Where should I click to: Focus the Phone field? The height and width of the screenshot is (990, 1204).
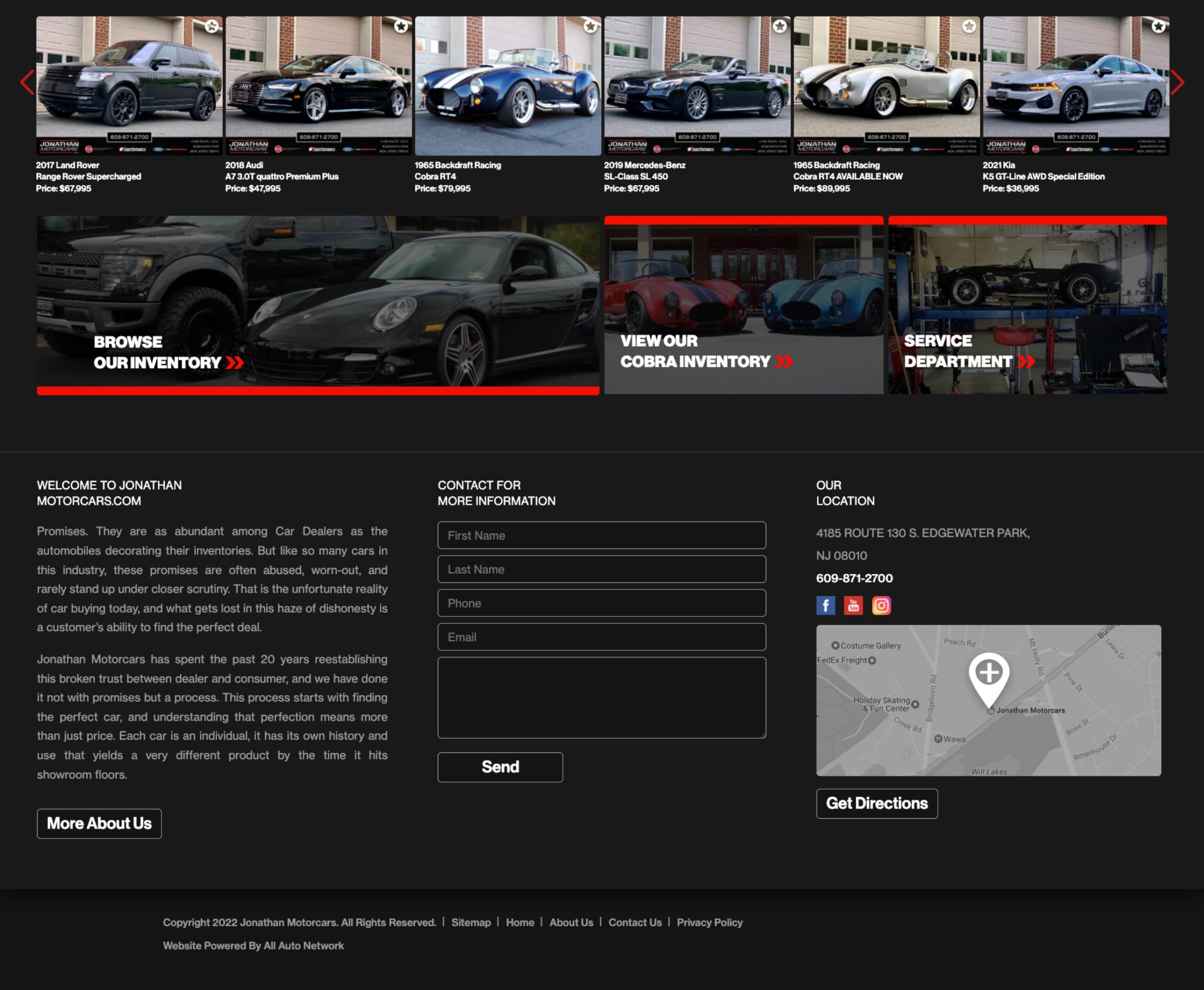602,603
